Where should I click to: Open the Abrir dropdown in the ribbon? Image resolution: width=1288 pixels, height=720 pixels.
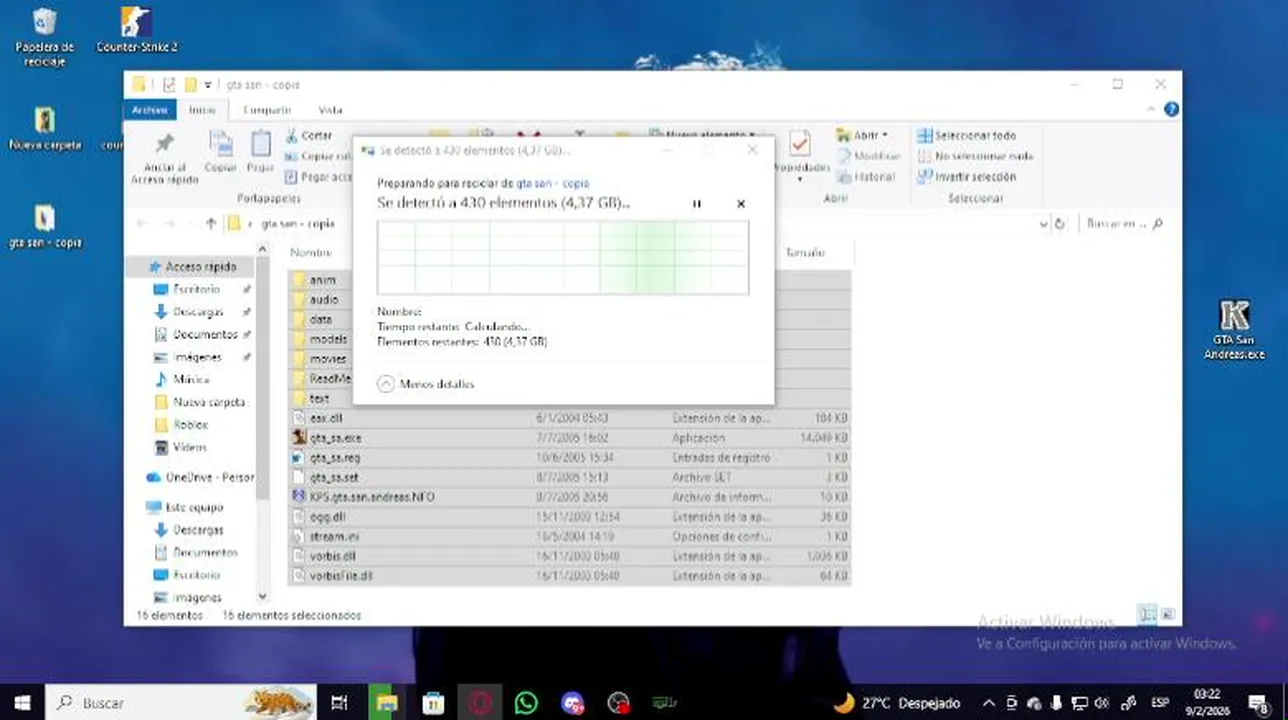click(x=885, y=135)
